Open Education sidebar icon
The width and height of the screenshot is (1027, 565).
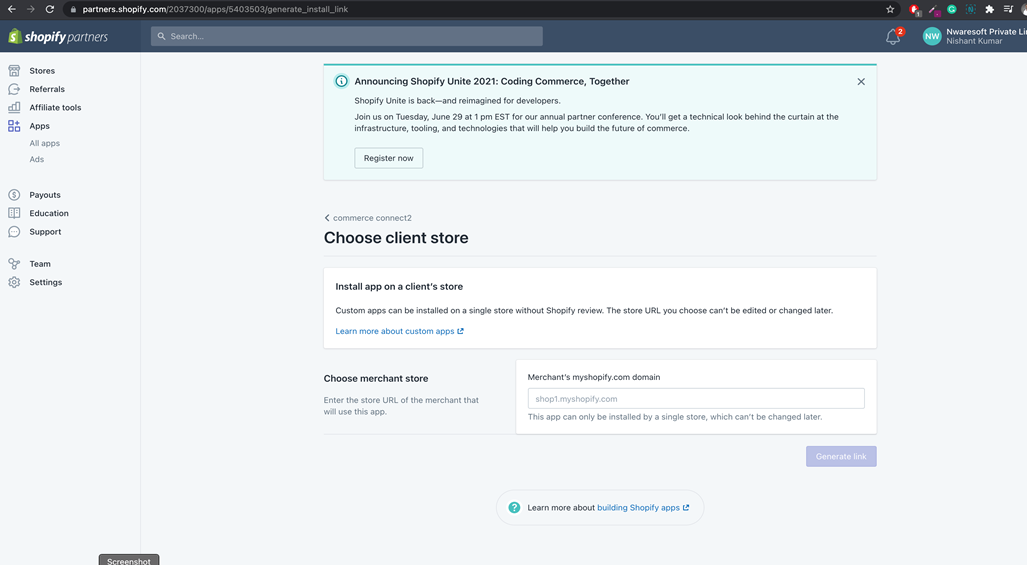click(14, 213)
